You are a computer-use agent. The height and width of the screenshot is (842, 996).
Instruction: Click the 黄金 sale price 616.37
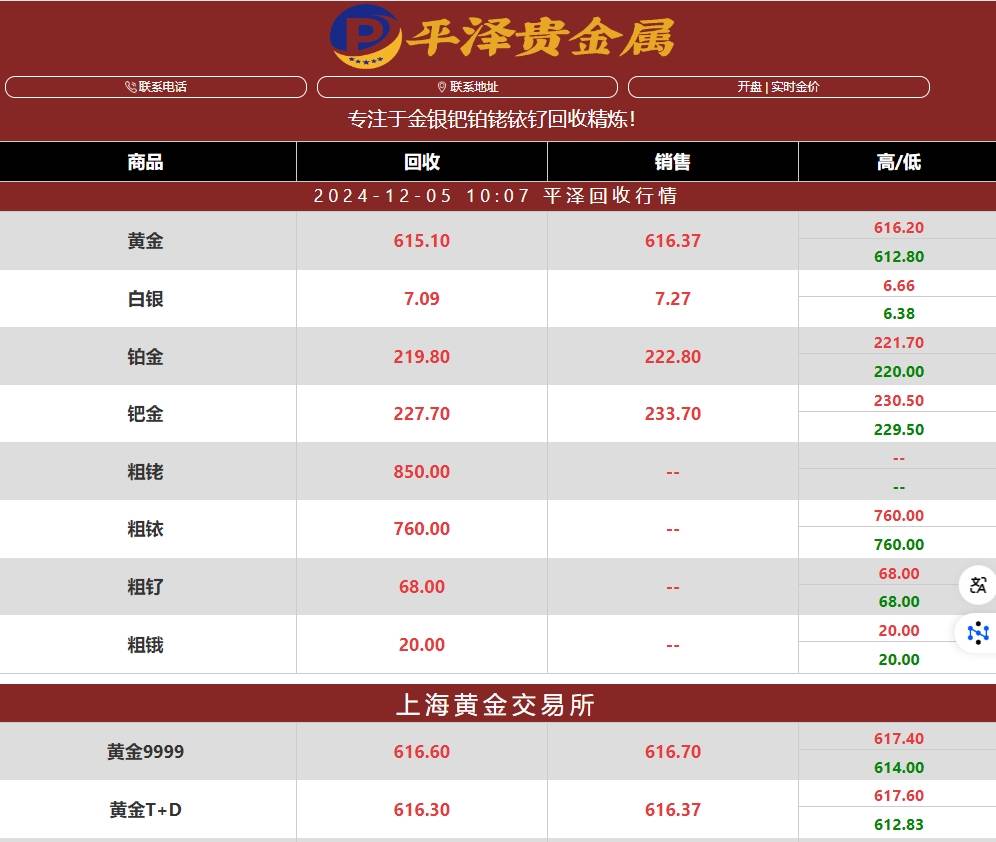point(673,241)
